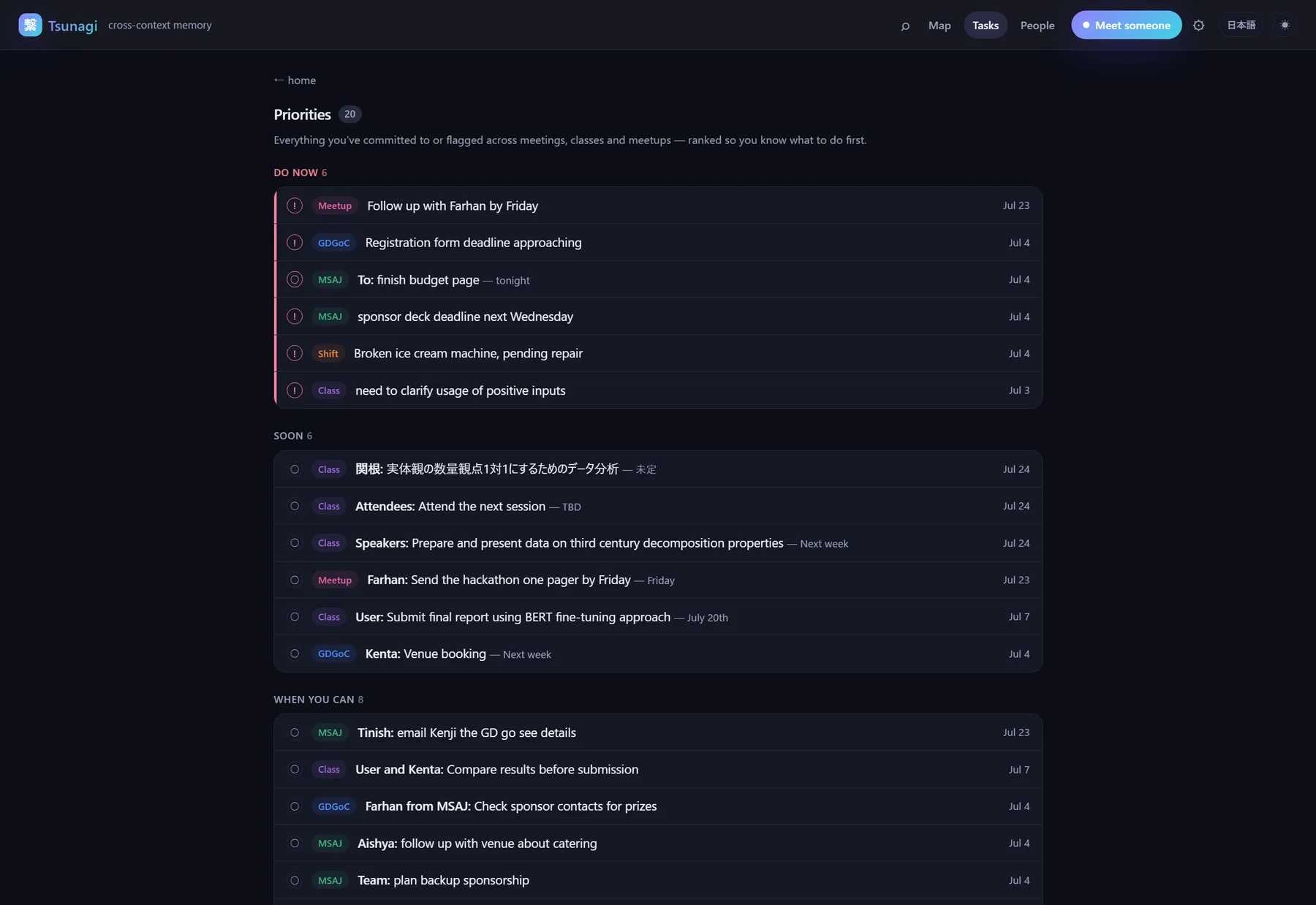Image resolution: width=1316 pixels, height=905 pixels.
Task: Click alert icon for Broken ice cream machine
Action: (295, 354)
